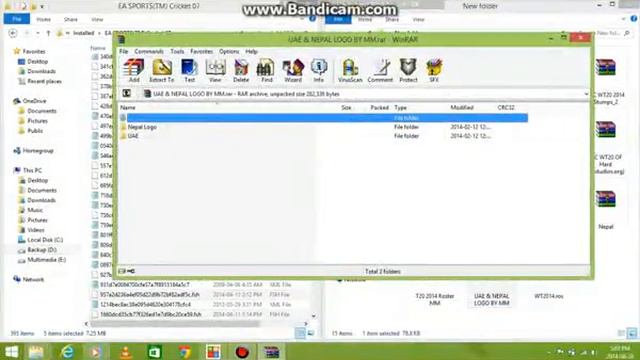
Task: Select the Nepal Logo folder row
Action: pyautogui.click(x=323, y=127)
